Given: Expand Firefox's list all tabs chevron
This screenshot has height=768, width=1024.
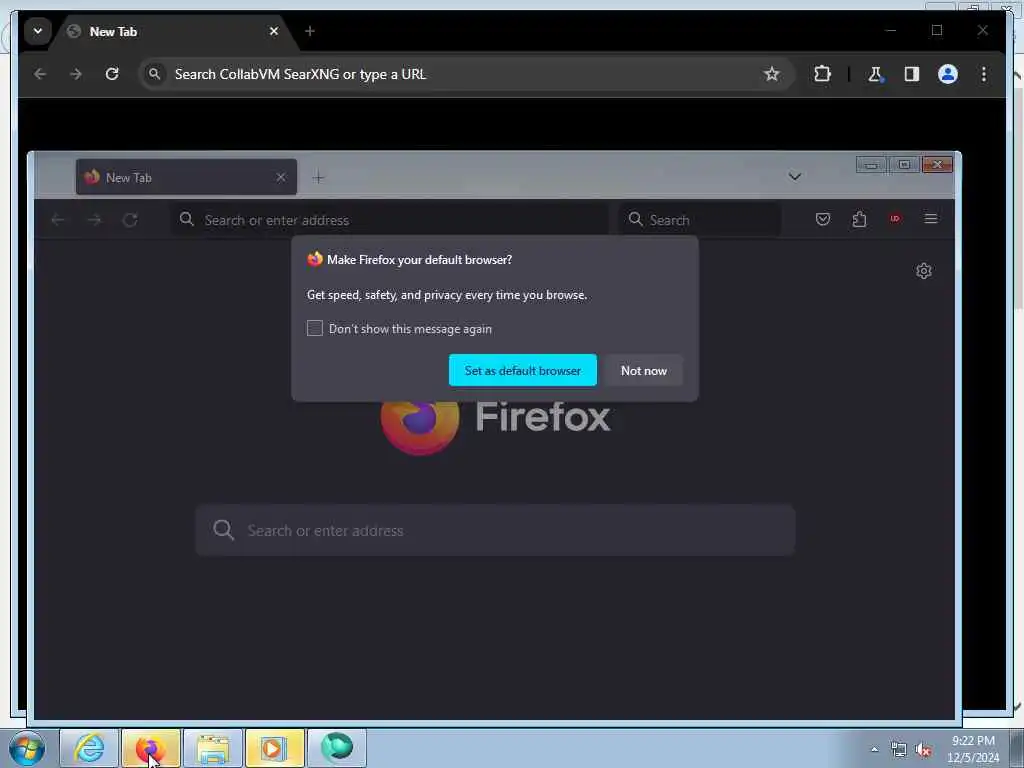Looking at the screenshot, I should pyautogui.click(x=795, y=176).
